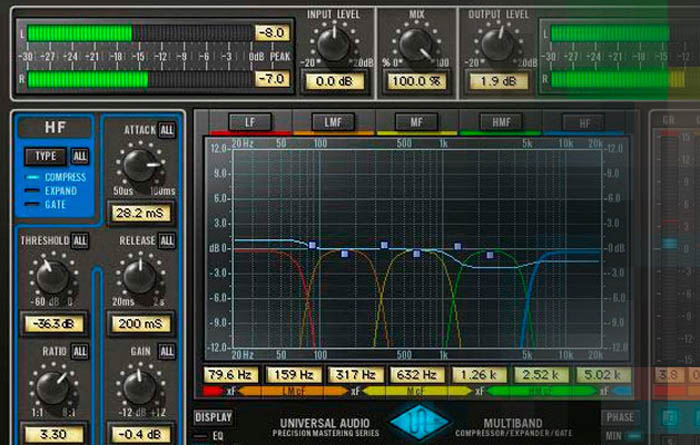Image resolution: width=700 pixels, height=445 pixels.
Task: Click the Input Level knob
Action: tap(335, 42)
